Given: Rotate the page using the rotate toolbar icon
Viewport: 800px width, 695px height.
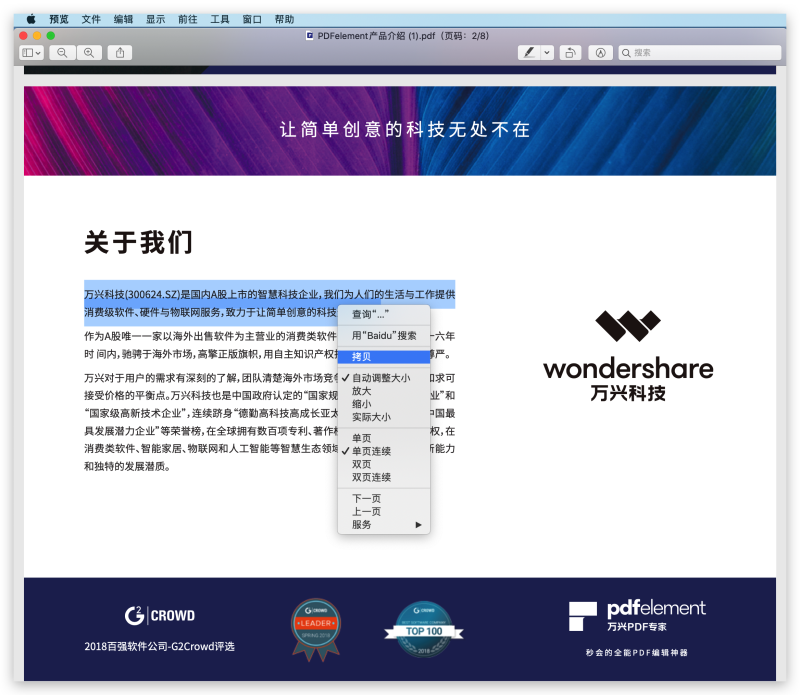Looking at the screenshot, I should (570, 52).
